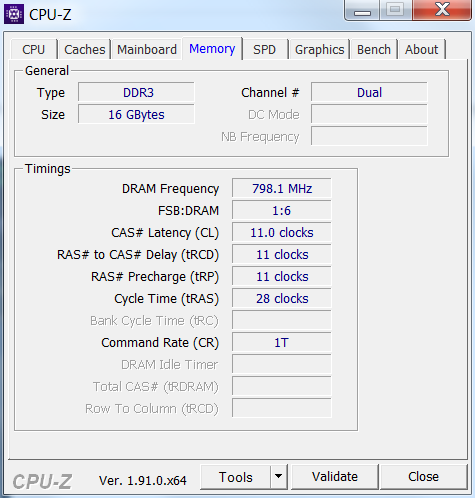Screen dimensions: 475x498
Task: Click the Command Rate value 1T
Action: click(282, 342)
